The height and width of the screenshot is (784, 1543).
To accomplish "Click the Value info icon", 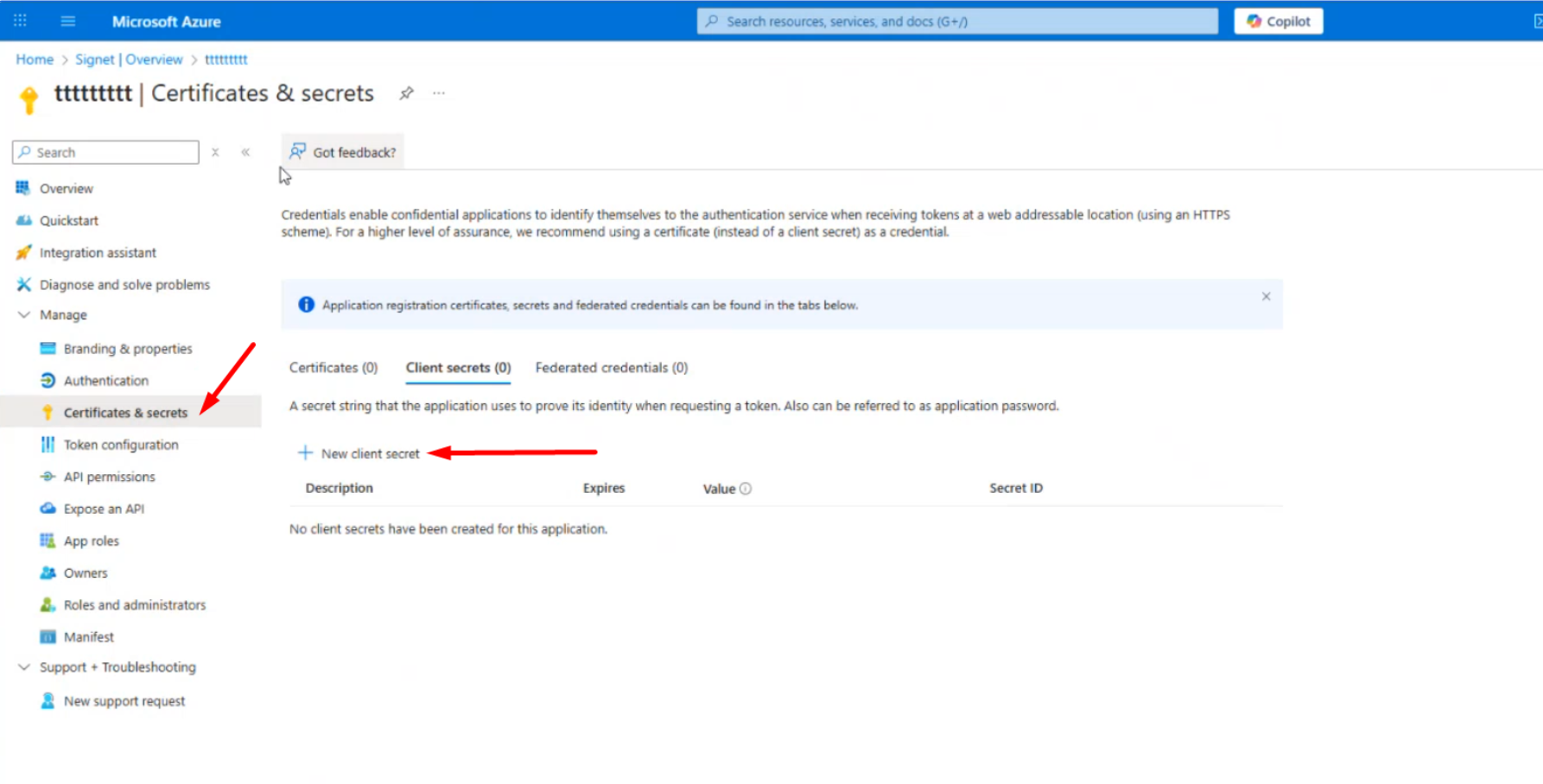I will [x=746, y=489].
